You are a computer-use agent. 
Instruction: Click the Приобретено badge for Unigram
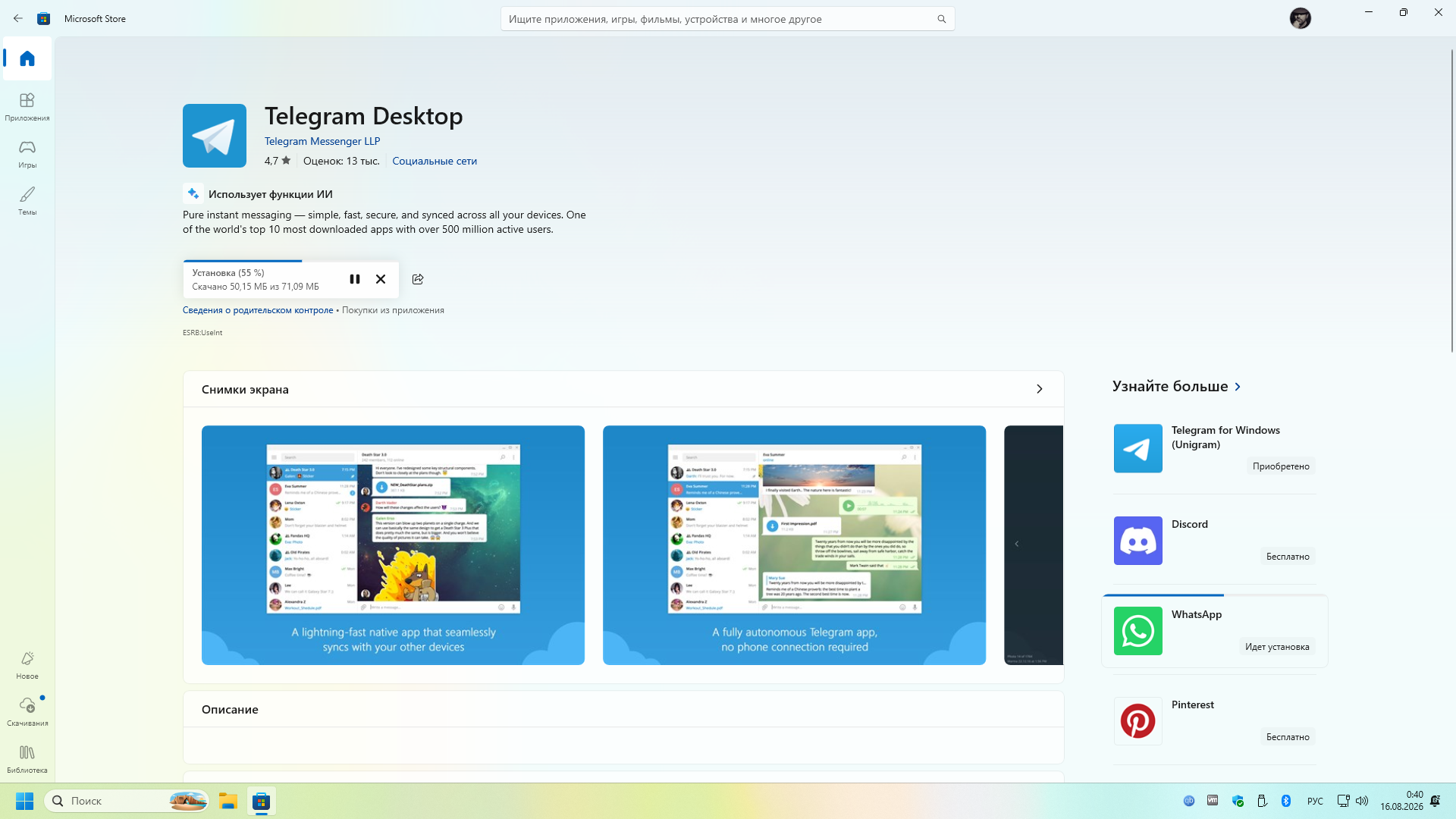click(x=1281, y=466)
